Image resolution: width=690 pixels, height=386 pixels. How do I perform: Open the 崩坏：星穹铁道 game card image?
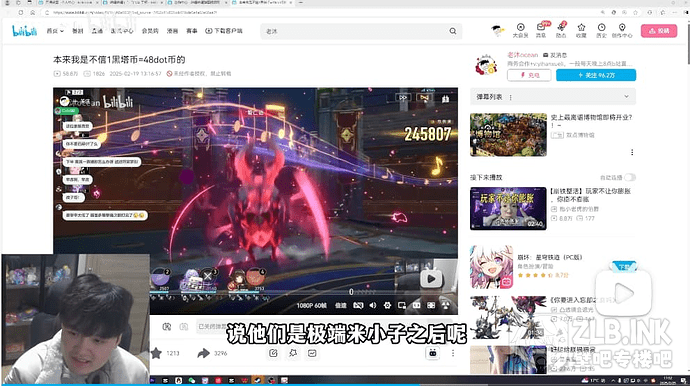pos(491,267)
